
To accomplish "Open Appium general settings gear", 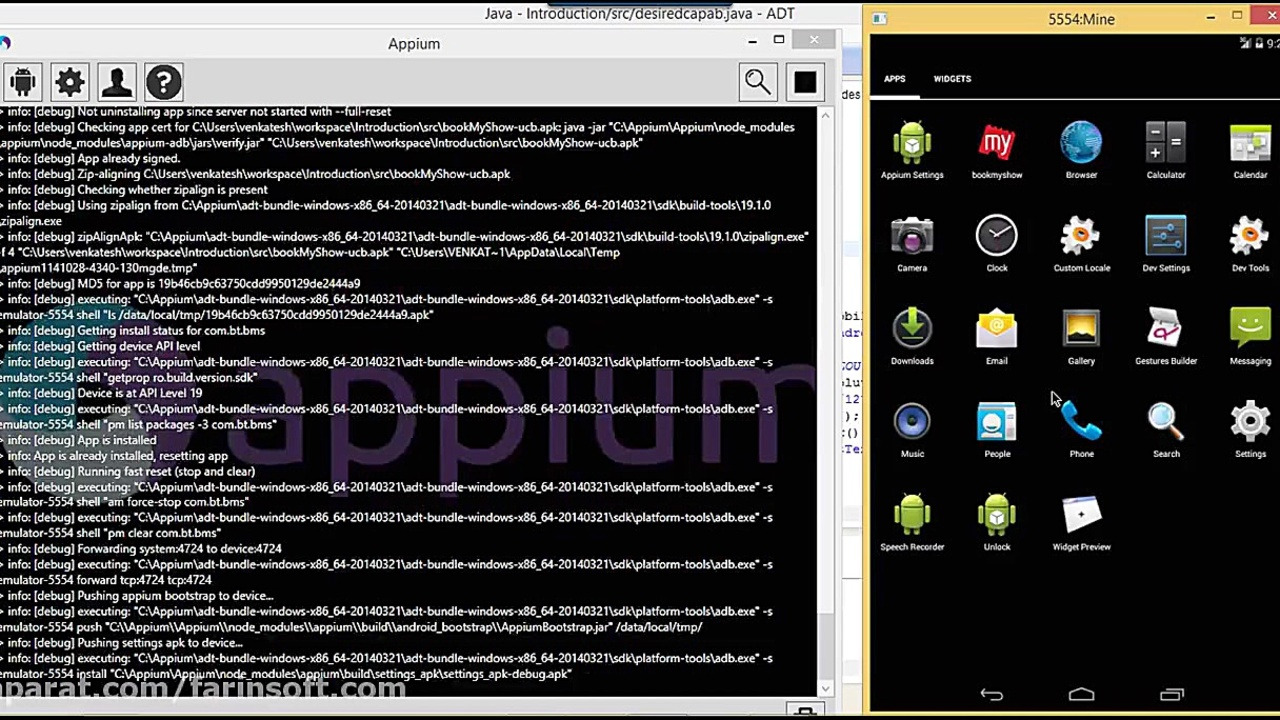I will point(70,82).
